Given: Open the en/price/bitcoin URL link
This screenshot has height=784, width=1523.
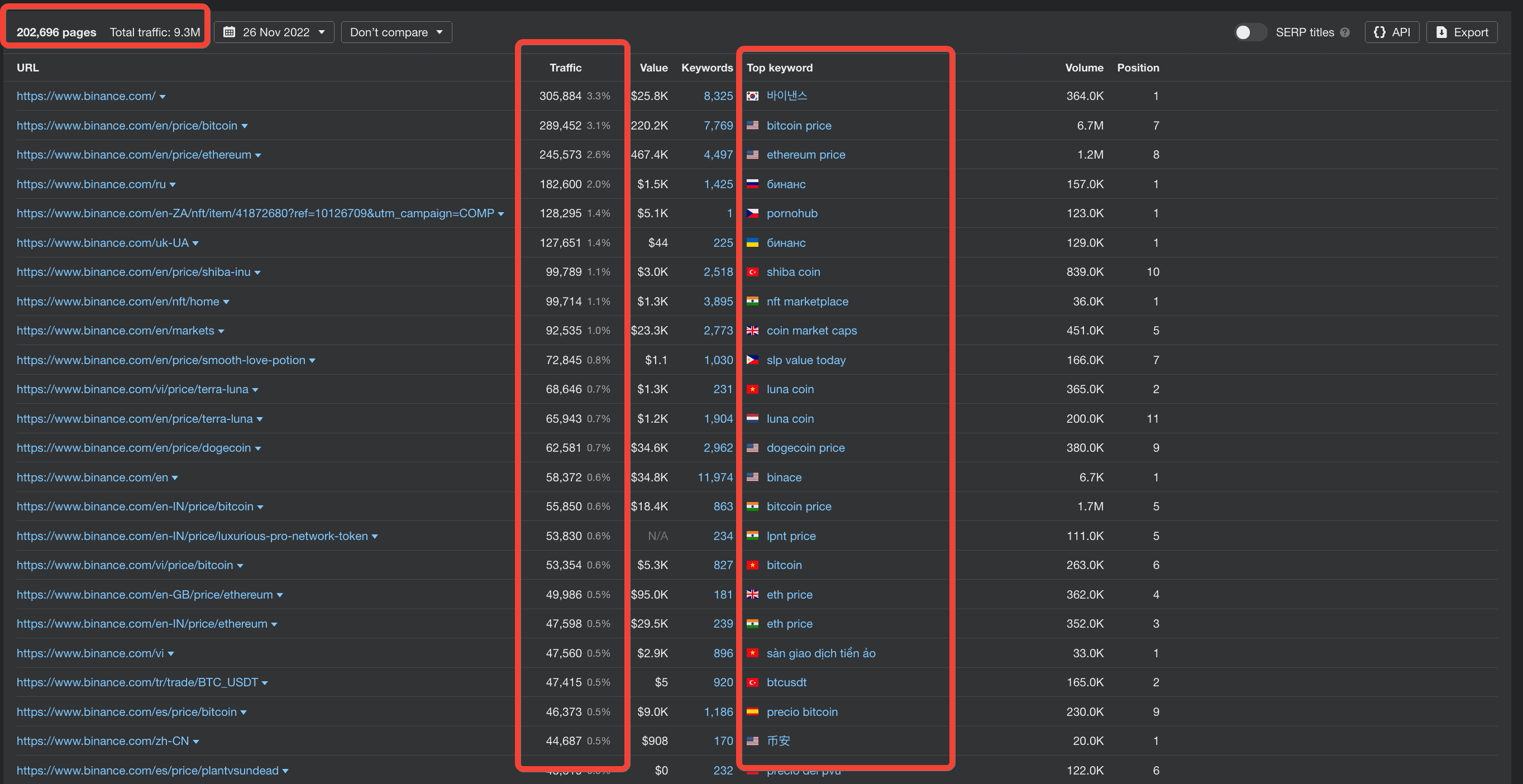Looking at the screenshot, I should [127, 125].
